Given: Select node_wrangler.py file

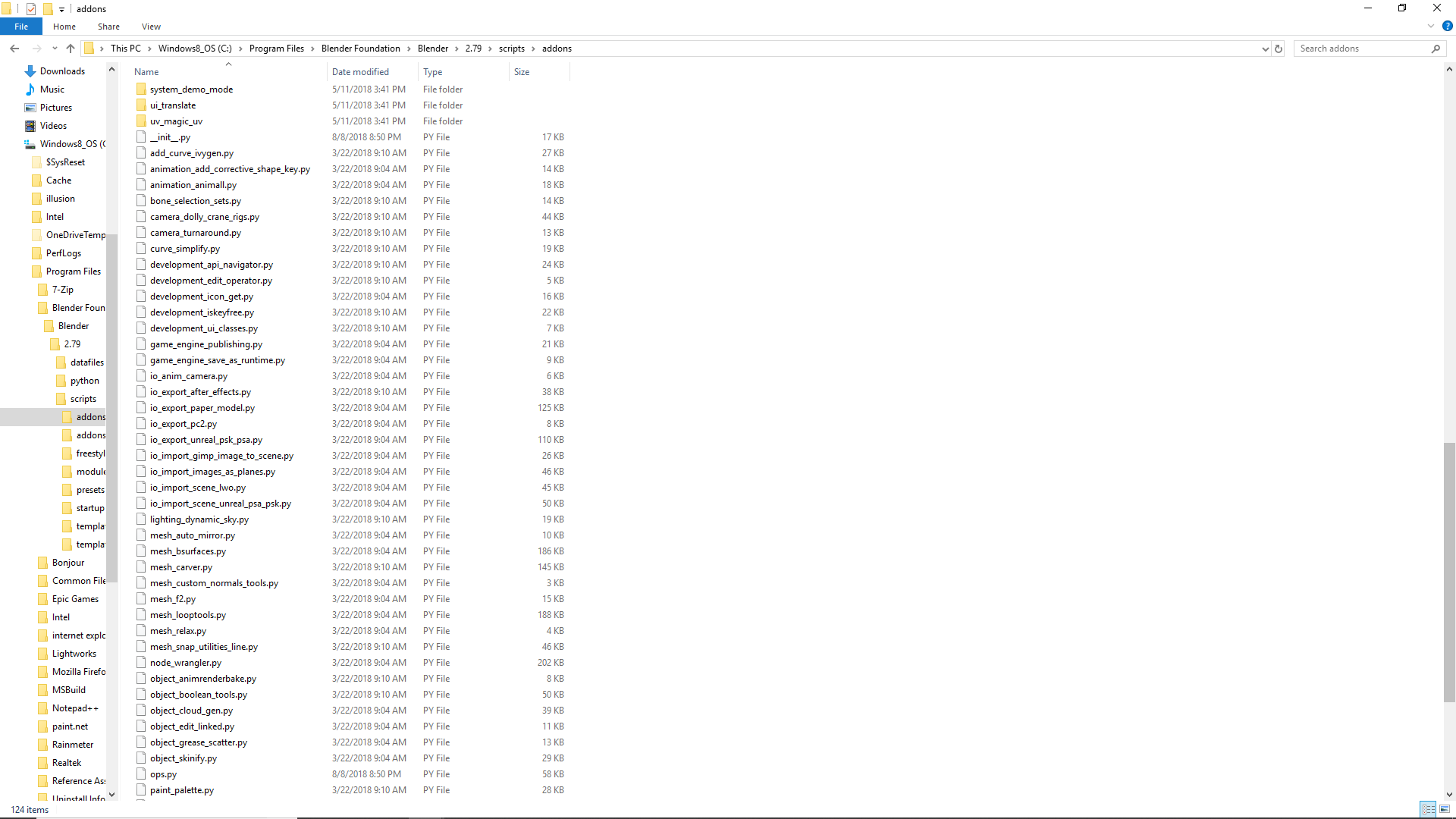Looking at the screenshot, I should coord(186,663).
